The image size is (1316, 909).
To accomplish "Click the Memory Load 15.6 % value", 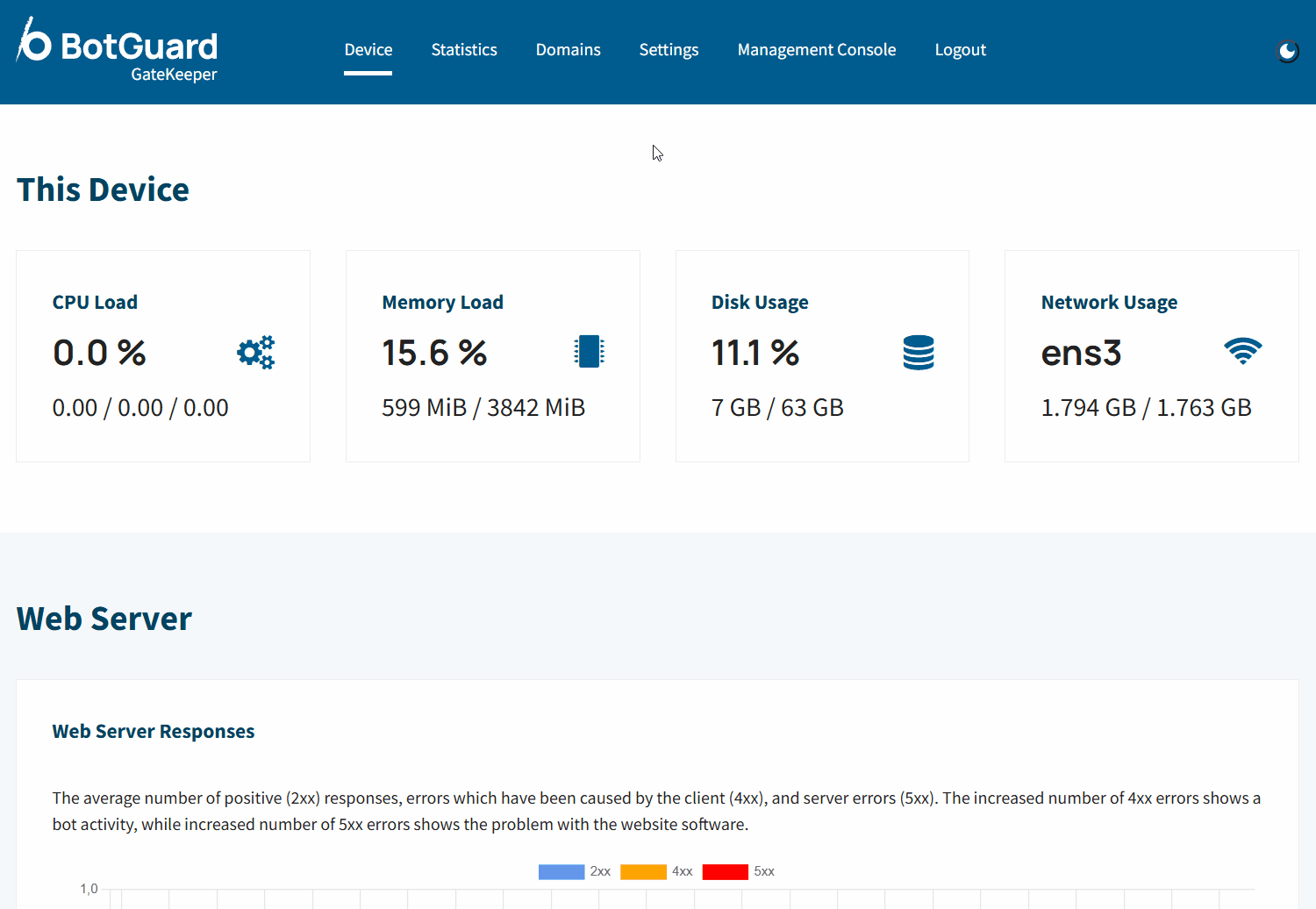I will [x=434, y=353].
